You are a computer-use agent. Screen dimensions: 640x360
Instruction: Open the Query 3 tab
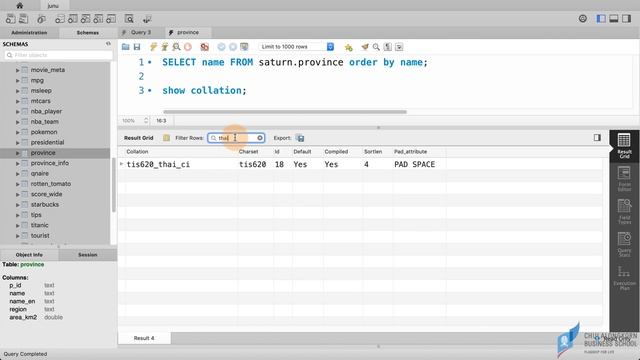[141, 32]
